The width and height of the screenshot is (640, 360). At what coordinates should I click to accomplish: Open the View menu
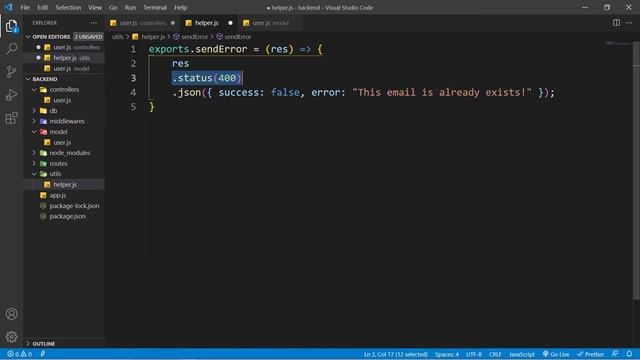coord(95,7)
